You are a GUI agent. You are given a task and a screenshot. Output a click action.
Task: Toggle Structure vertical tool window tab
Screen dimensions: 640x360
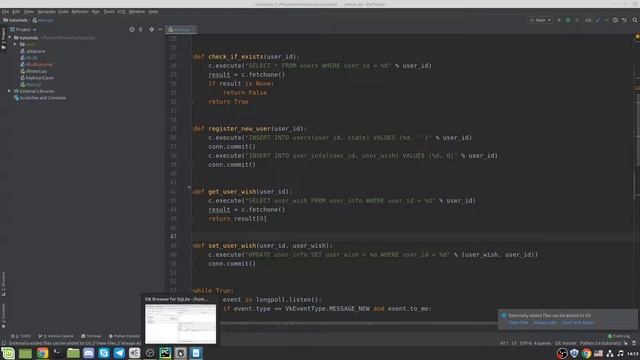click(x=3, y=284)
